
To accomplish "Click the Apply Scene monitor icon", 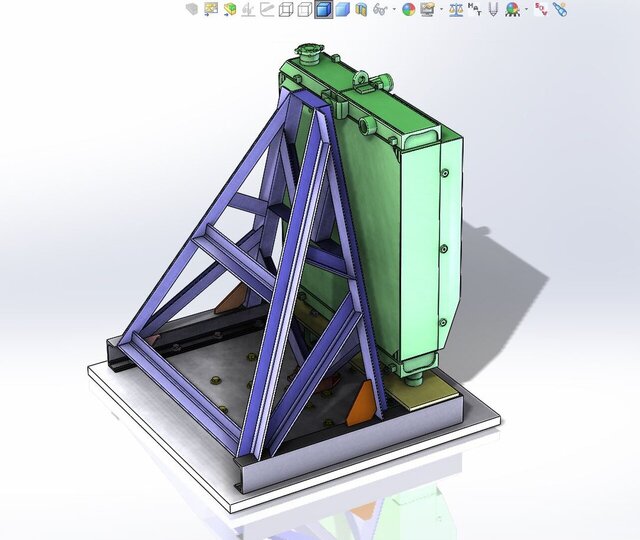I will tap(427, 9).
